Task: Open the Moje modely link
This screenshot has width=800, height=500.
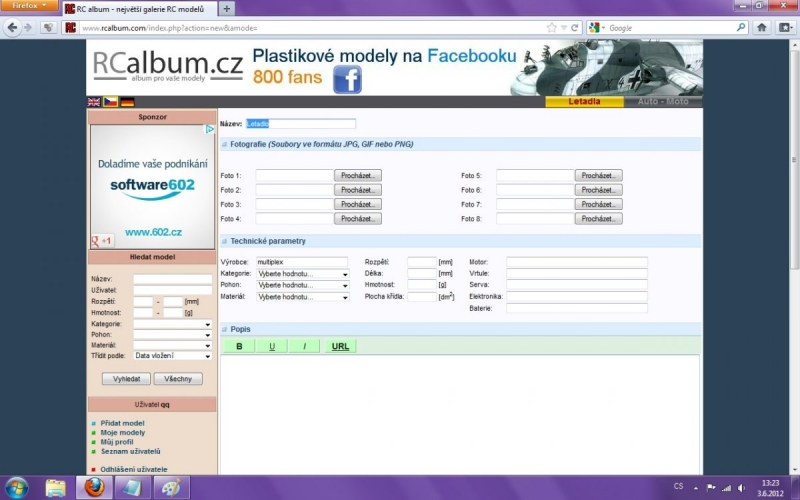Action: 122,432
